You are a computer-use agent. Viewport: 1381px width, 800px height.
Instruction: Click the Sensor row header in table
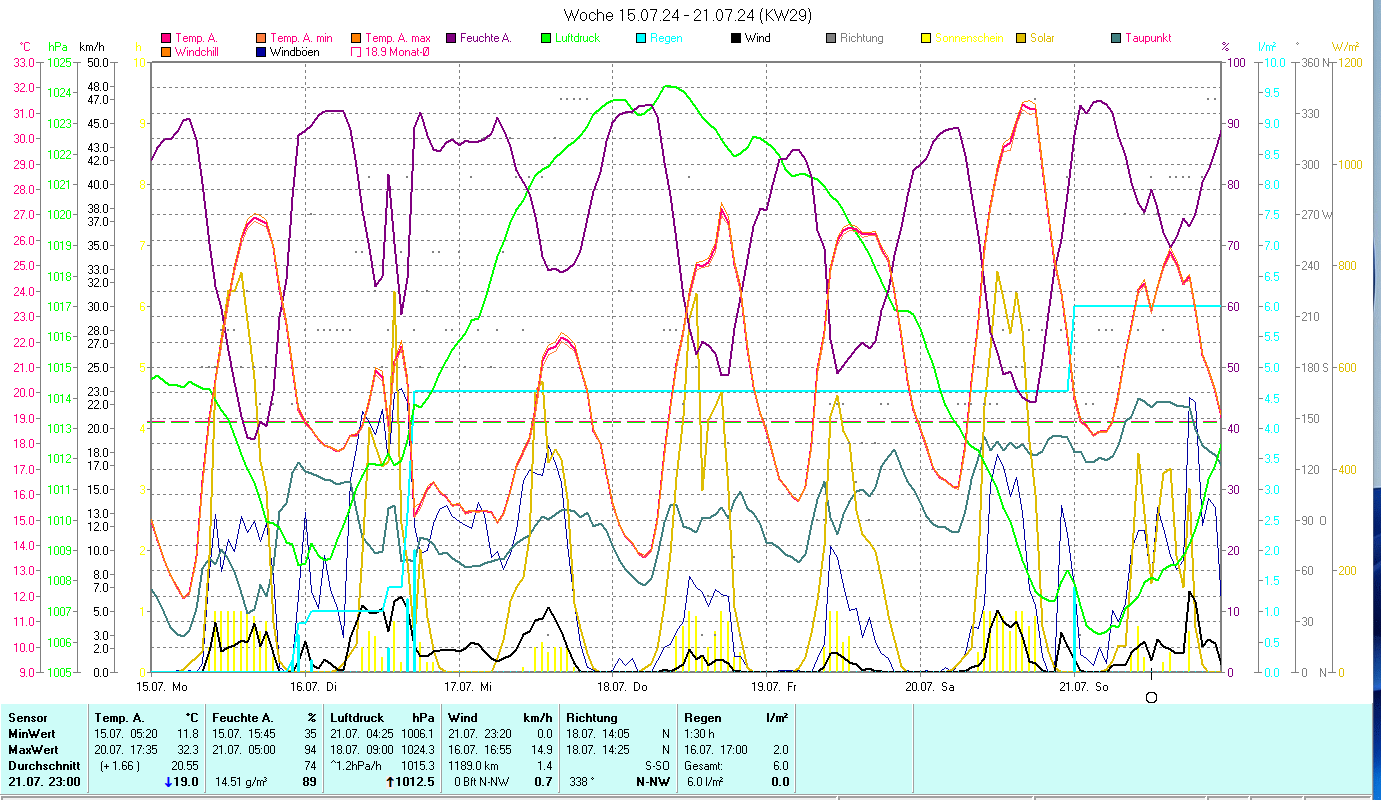pos(27,718)
